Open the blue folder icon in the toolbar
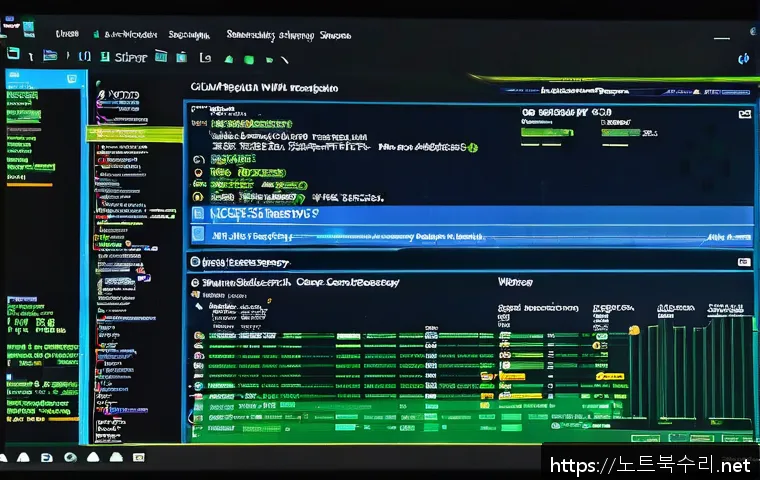Image resolution: width=760 pixels, height=480 pixels. (x=50, y=56)
